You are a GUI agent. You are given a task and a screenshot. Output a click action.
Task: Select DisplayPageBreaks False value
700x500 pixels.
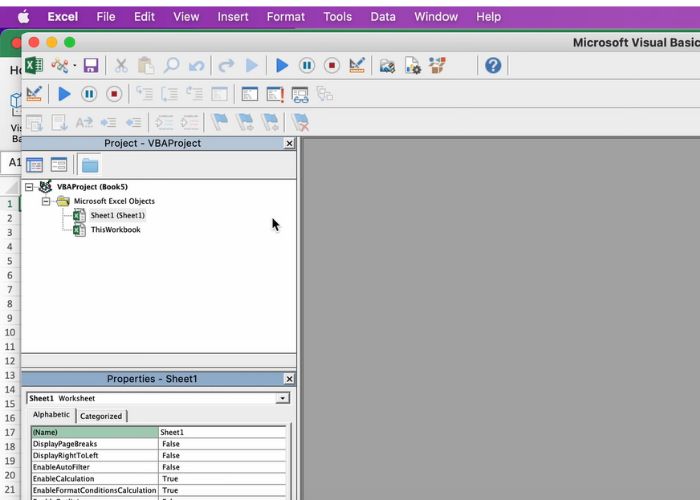tap(222, 444)
